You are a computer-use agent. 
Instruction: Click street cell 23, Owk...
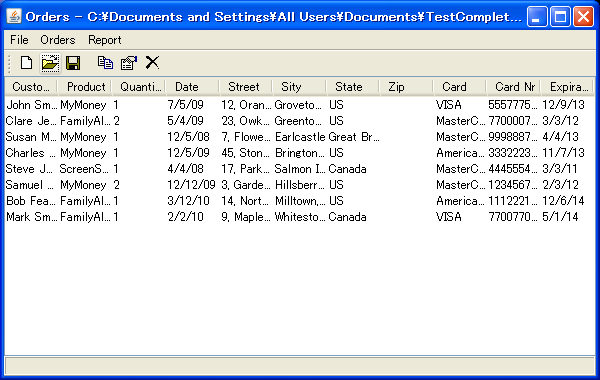246,121
